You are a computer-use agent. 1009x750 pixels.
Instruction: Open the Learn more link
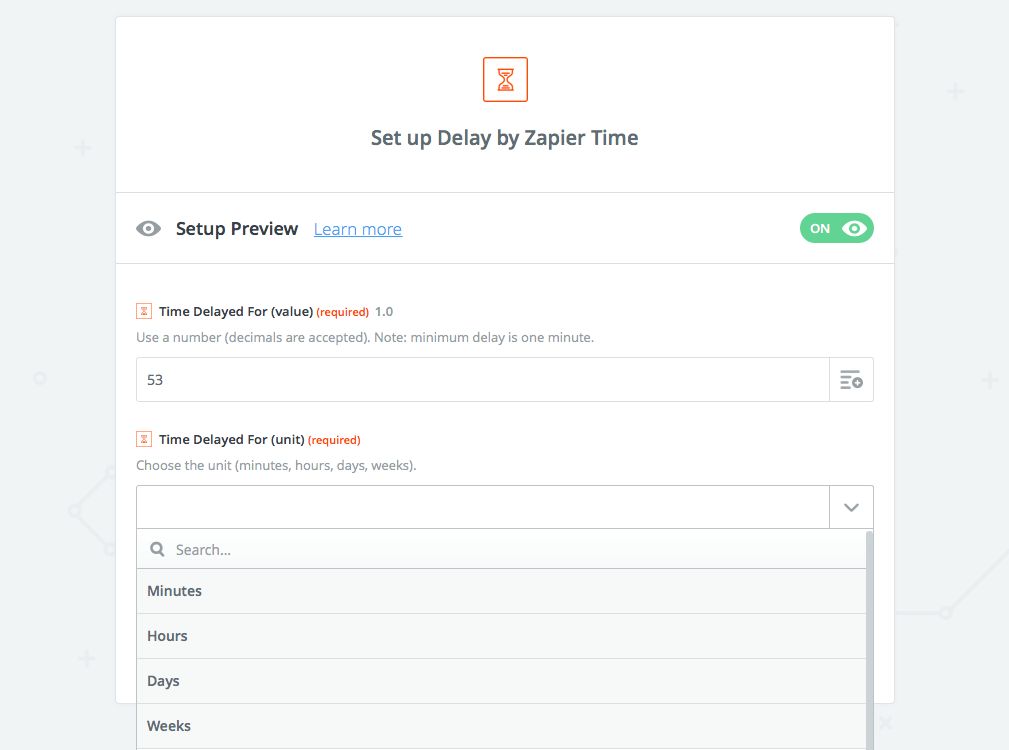[358, 229]
